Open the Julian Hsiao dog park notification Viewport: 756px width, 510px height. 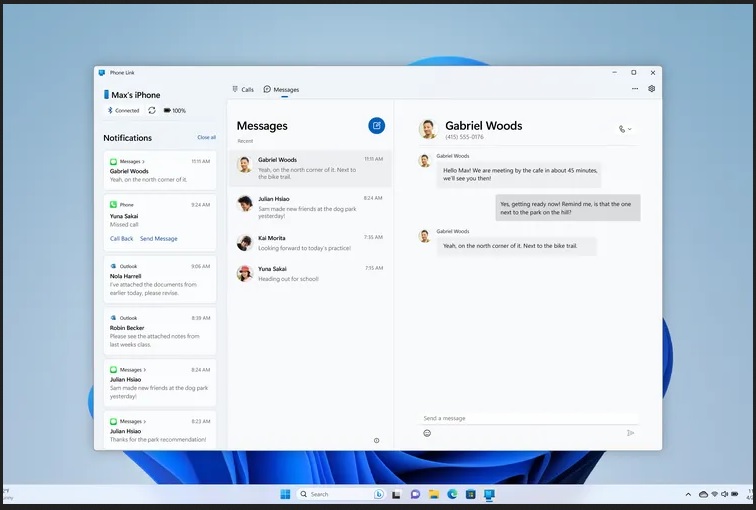pos(160,383)
